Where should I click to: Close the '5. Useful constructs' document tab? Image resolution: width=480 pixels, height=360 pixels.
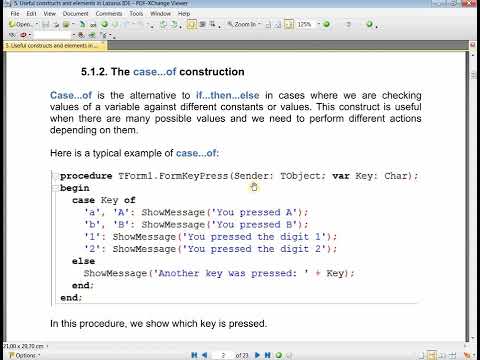tap(103, 44)
